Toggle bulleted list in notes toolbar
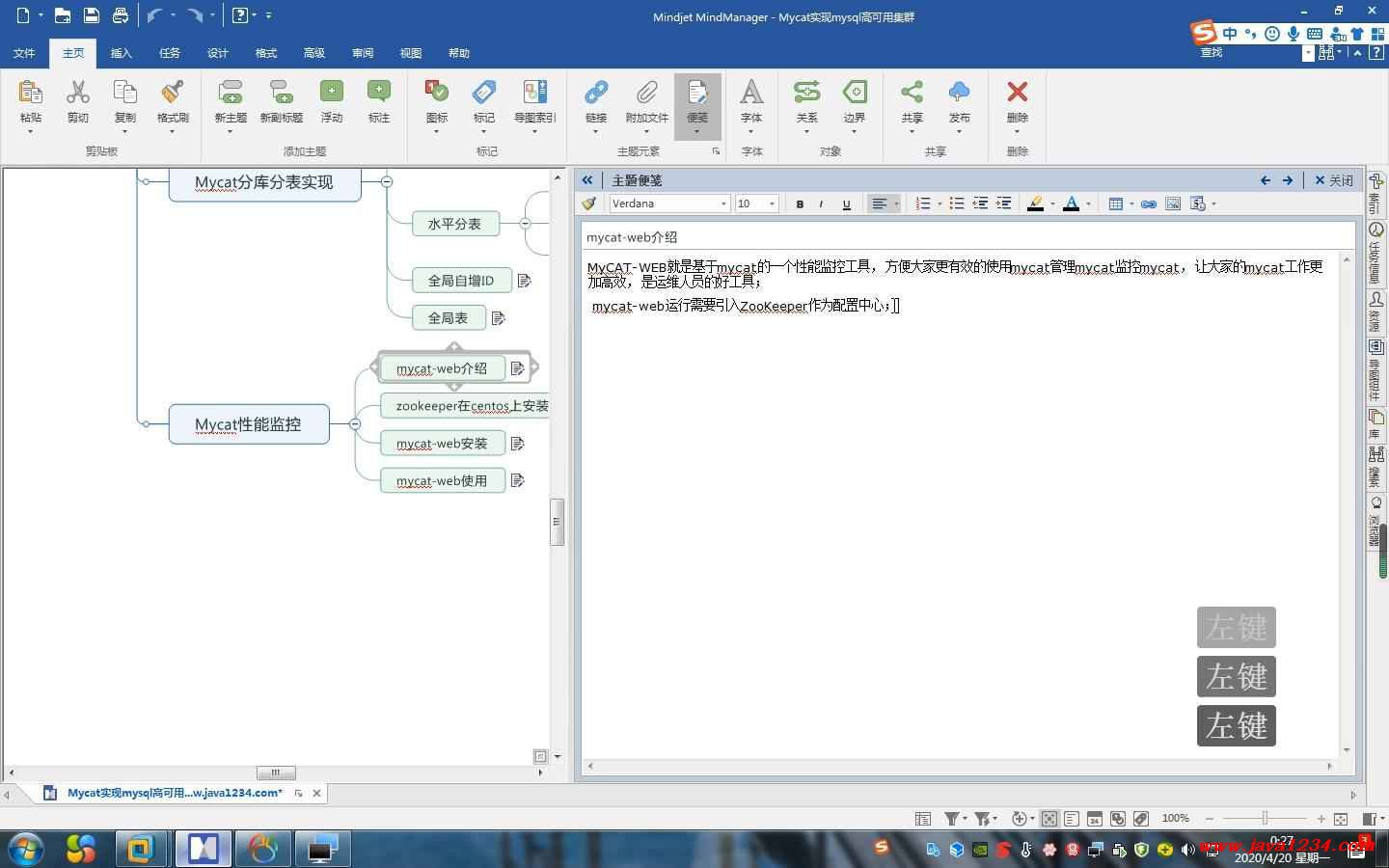 tap(957, 203)
